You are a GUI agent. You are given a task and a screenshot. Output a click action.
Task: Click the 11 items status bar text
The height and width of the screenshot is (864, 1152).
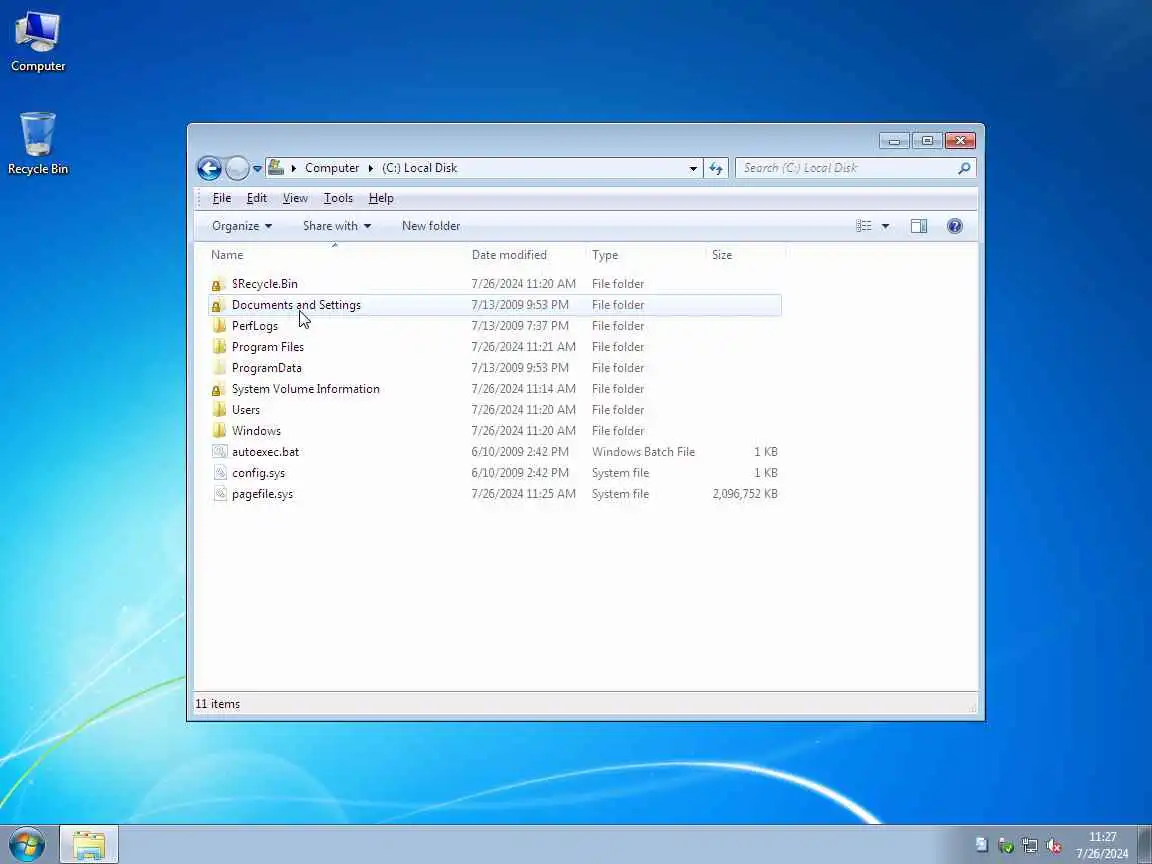pos(217,704)
